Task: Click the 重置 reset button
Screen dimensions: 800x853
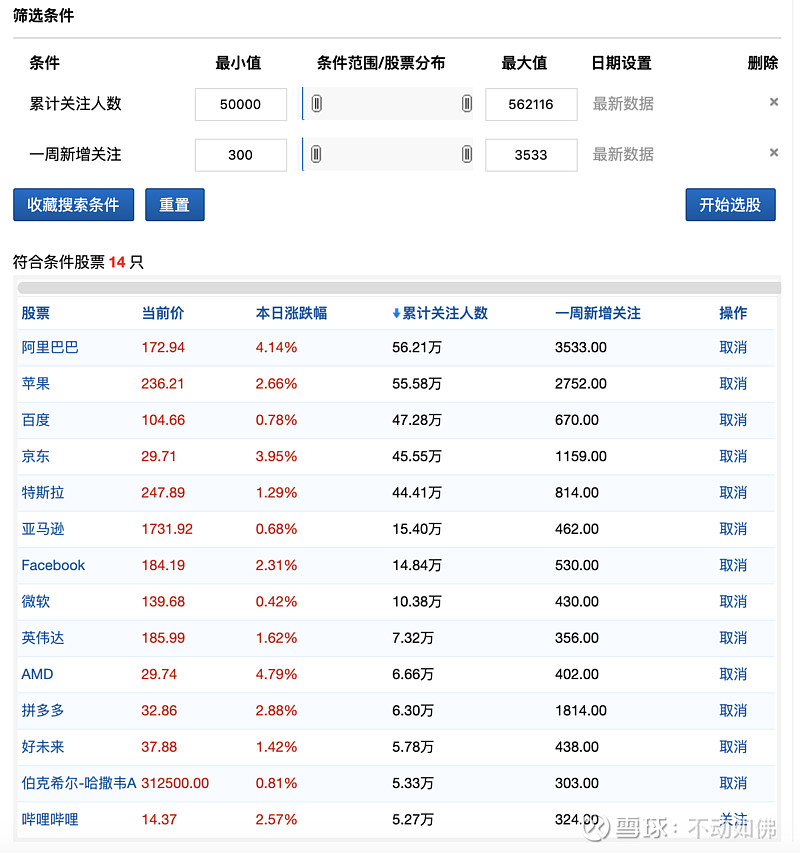Action: click(x=175, y=205)
